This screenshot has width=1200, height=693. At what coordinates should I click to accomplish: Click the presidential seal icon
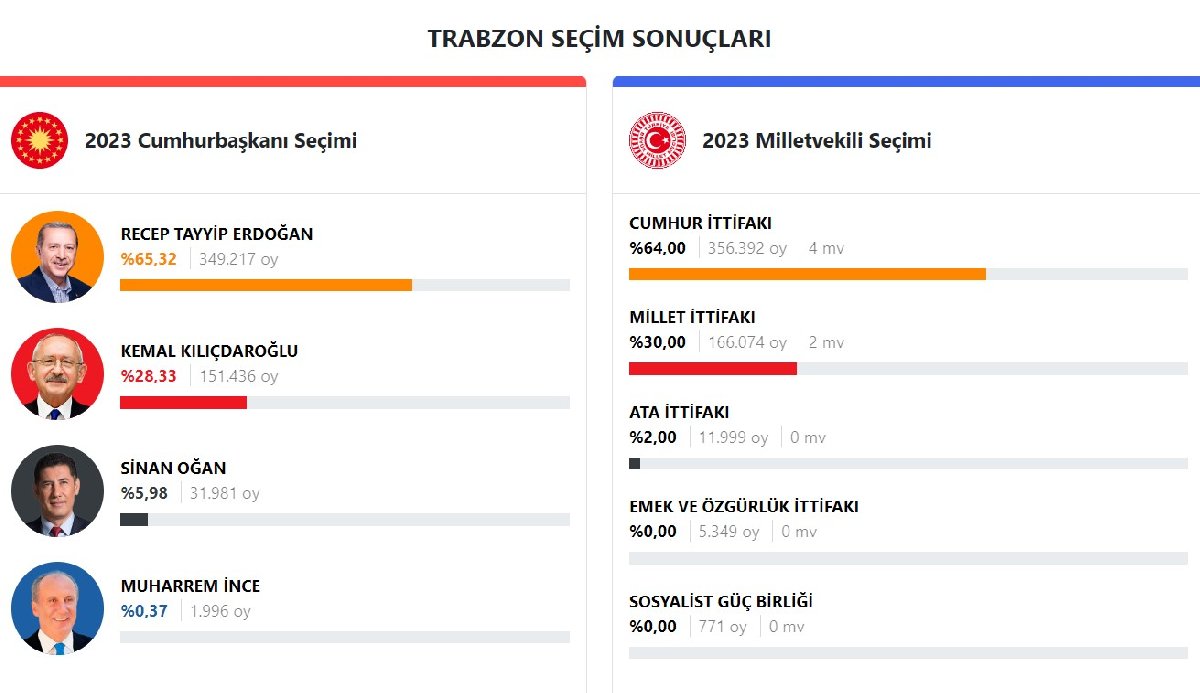click(39, 140)
